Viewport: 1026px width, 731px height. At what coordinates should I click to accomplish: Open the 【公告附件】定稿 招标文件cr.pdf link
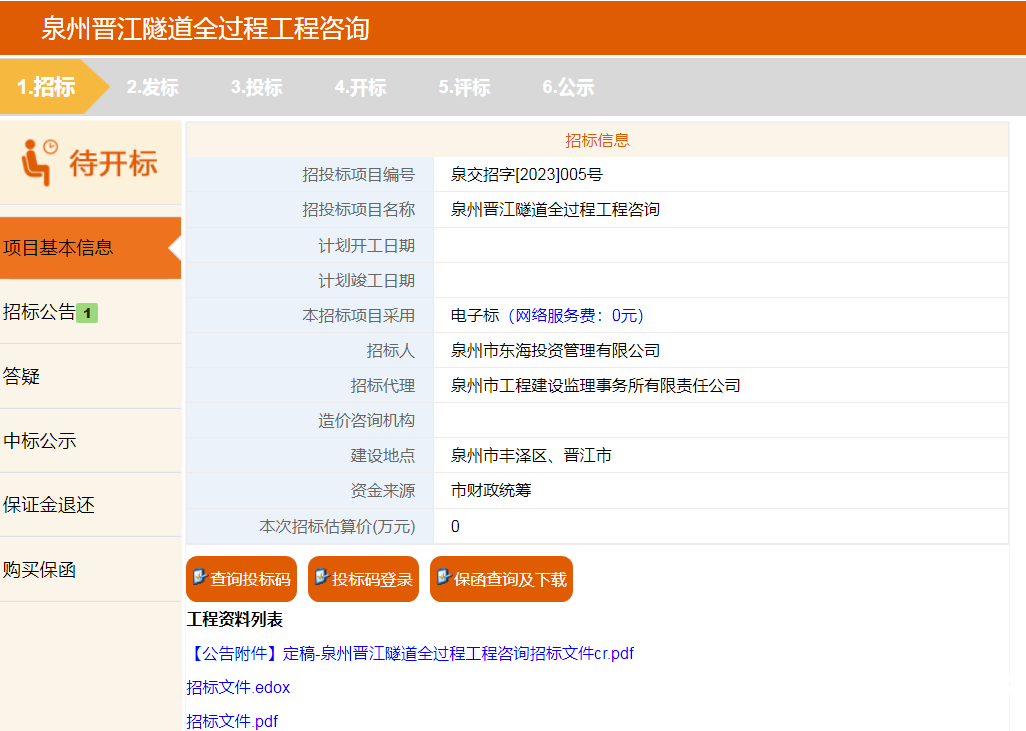[x=410, y=653]
